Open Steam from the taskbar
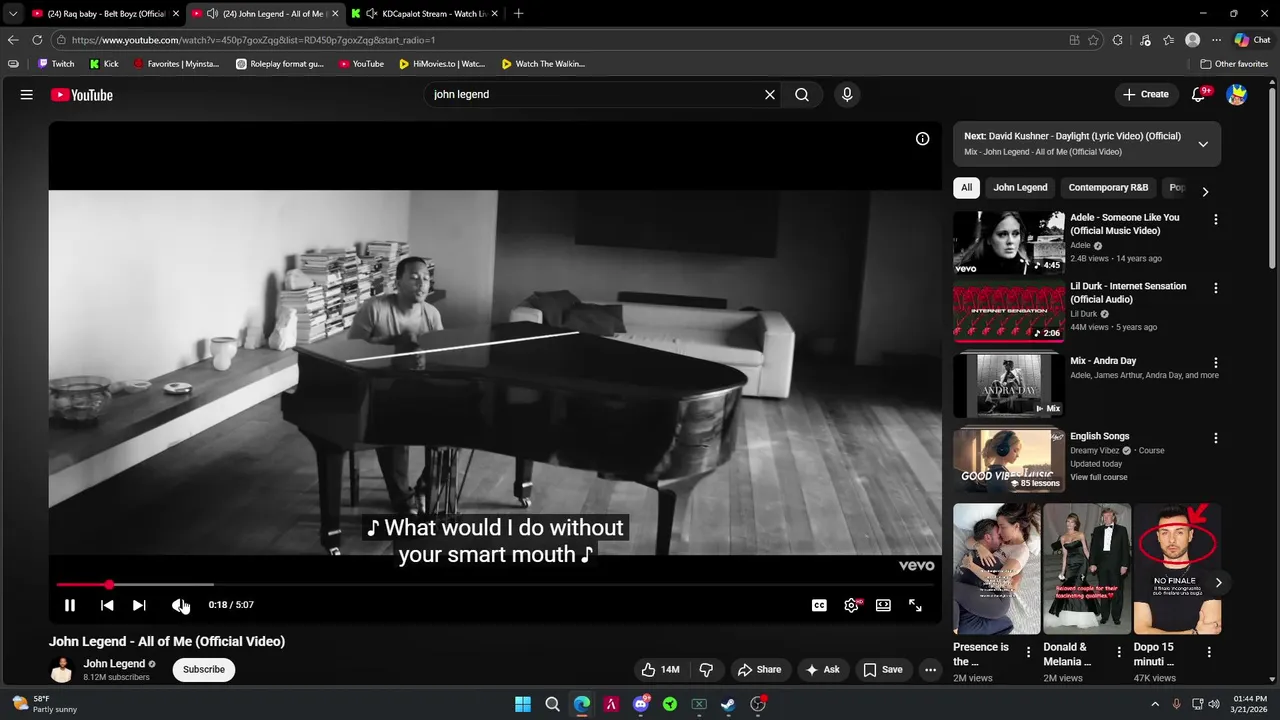 point(728,704)
